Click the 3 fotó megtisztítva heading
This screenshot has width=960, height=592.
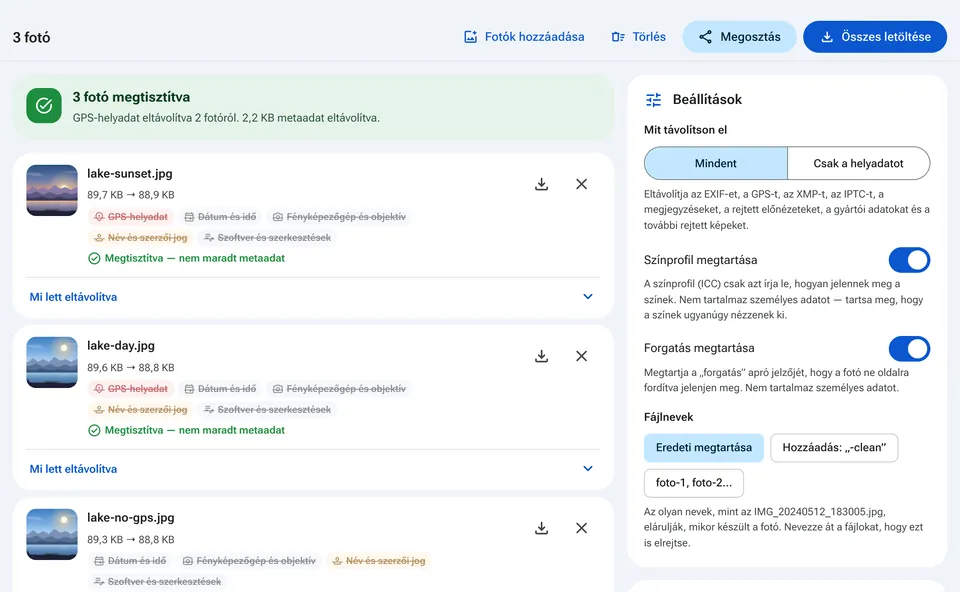coord(131,97)
